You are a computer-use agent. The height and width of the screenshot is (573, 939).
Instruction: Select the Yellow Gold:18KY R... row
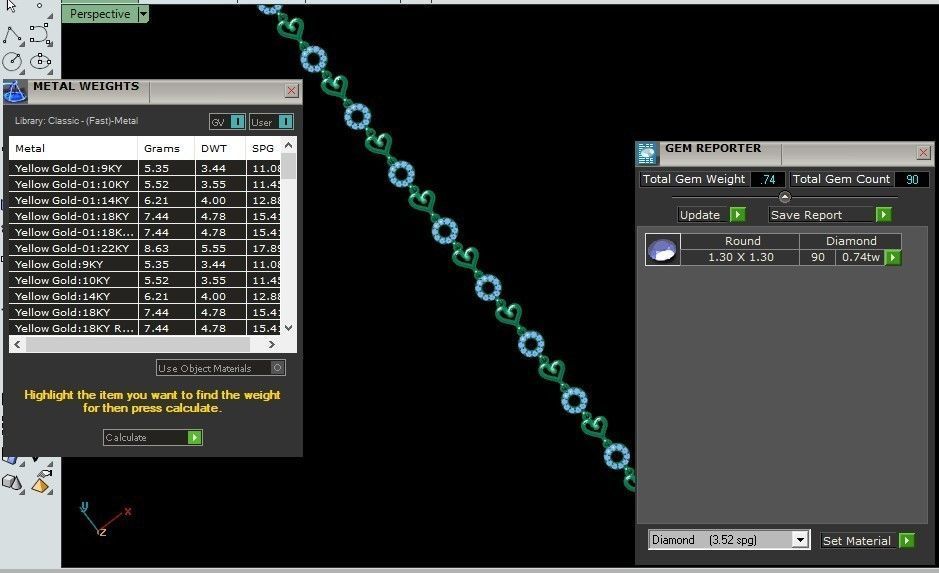coord(144,328)
